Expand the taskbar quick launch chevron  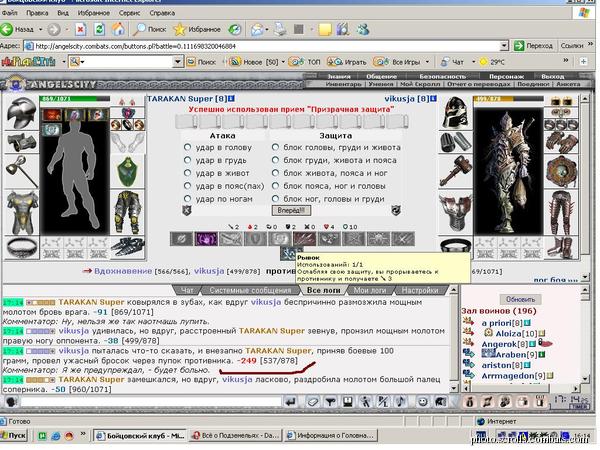[83, 434]
